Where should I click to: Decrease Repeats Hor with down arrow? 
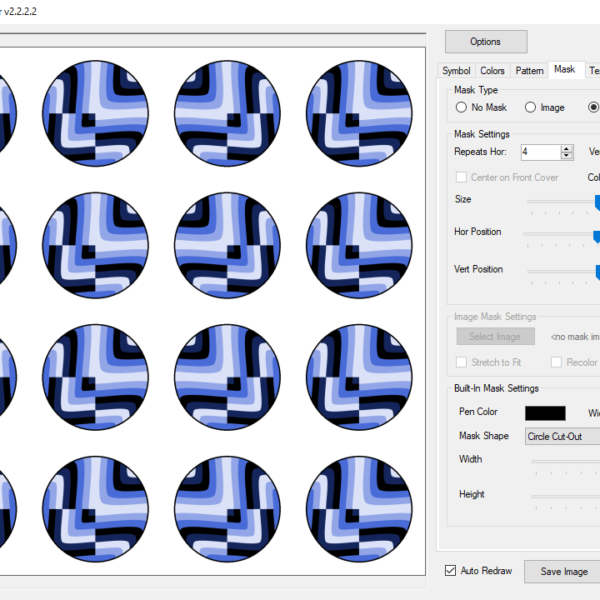click(x=566, y=155)
